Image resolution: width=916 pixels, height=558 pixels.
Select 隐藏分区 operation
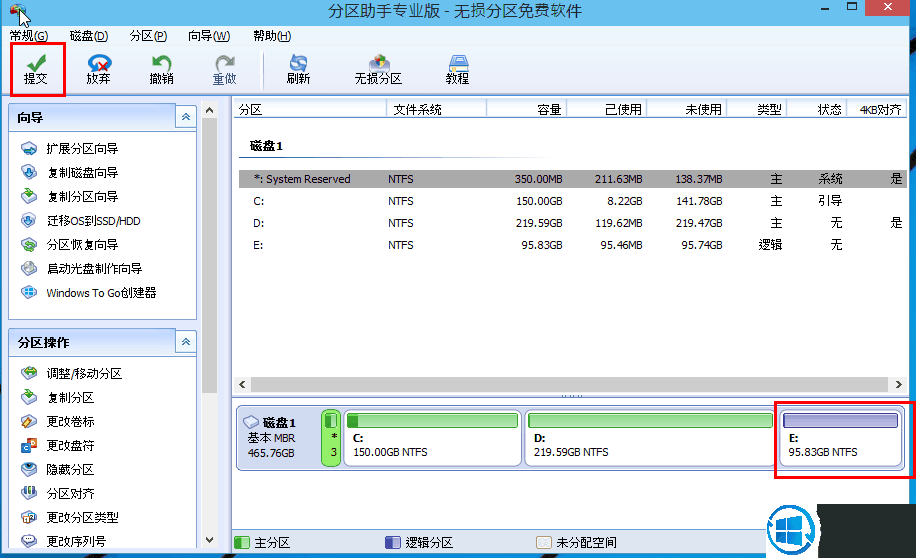tap(57, 469)
